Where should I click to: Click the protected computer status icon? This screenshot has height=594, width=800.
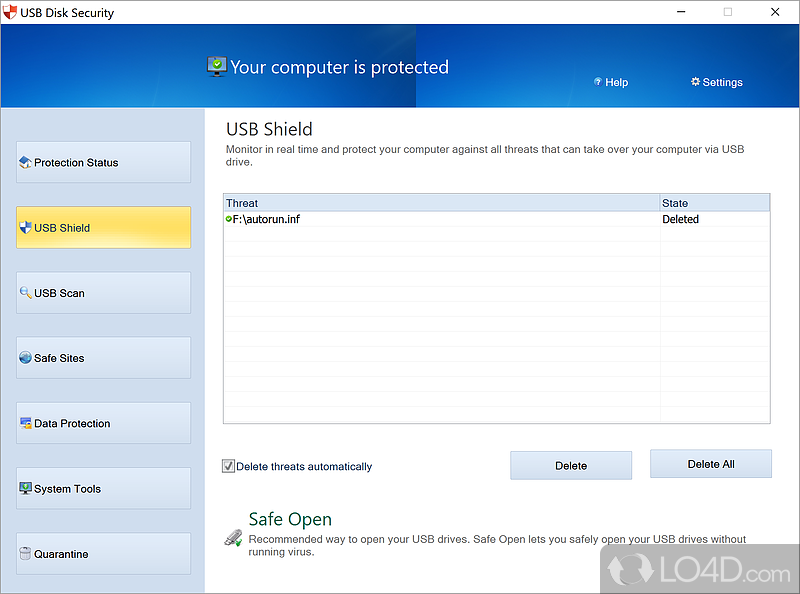(x=217, y=66)
